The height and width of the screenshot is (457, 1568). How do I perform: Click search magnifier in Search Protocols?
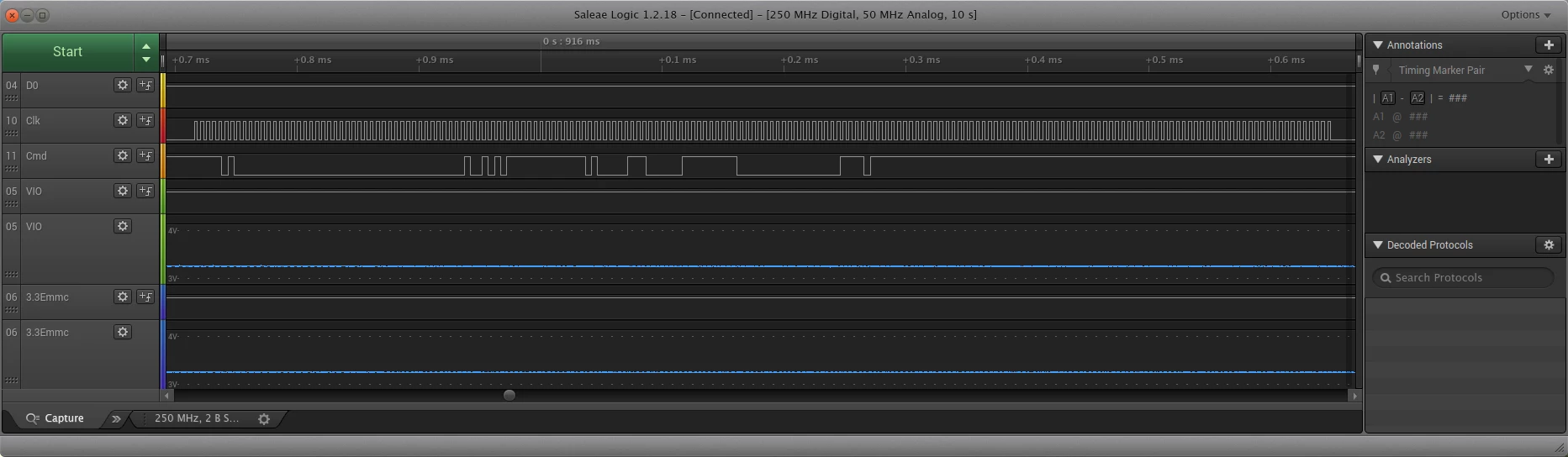click(1386, 277)
